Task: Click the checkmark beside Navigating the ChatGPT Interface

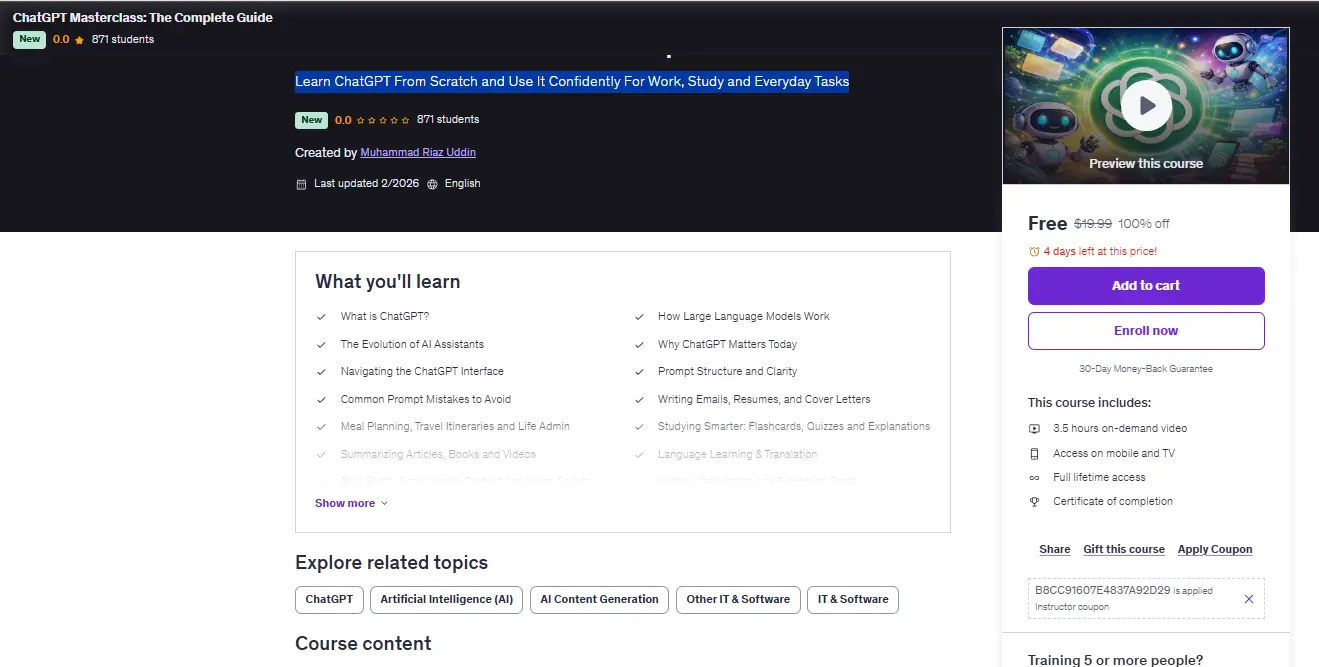Action: pyautogui.click(x=321, y=372)
